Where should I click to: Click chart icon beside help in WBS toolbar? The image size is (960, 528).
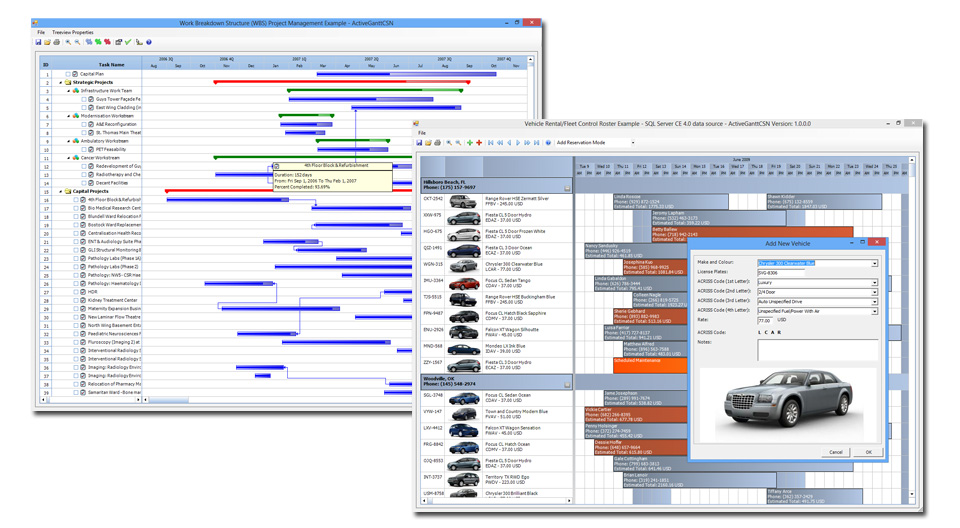point(140,42)
